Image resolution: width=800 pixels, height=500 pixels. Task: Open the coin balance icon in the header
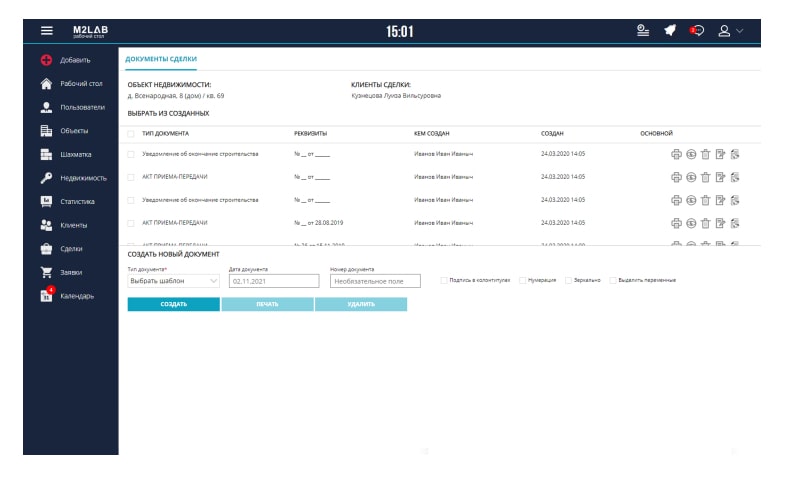[643, 31]
